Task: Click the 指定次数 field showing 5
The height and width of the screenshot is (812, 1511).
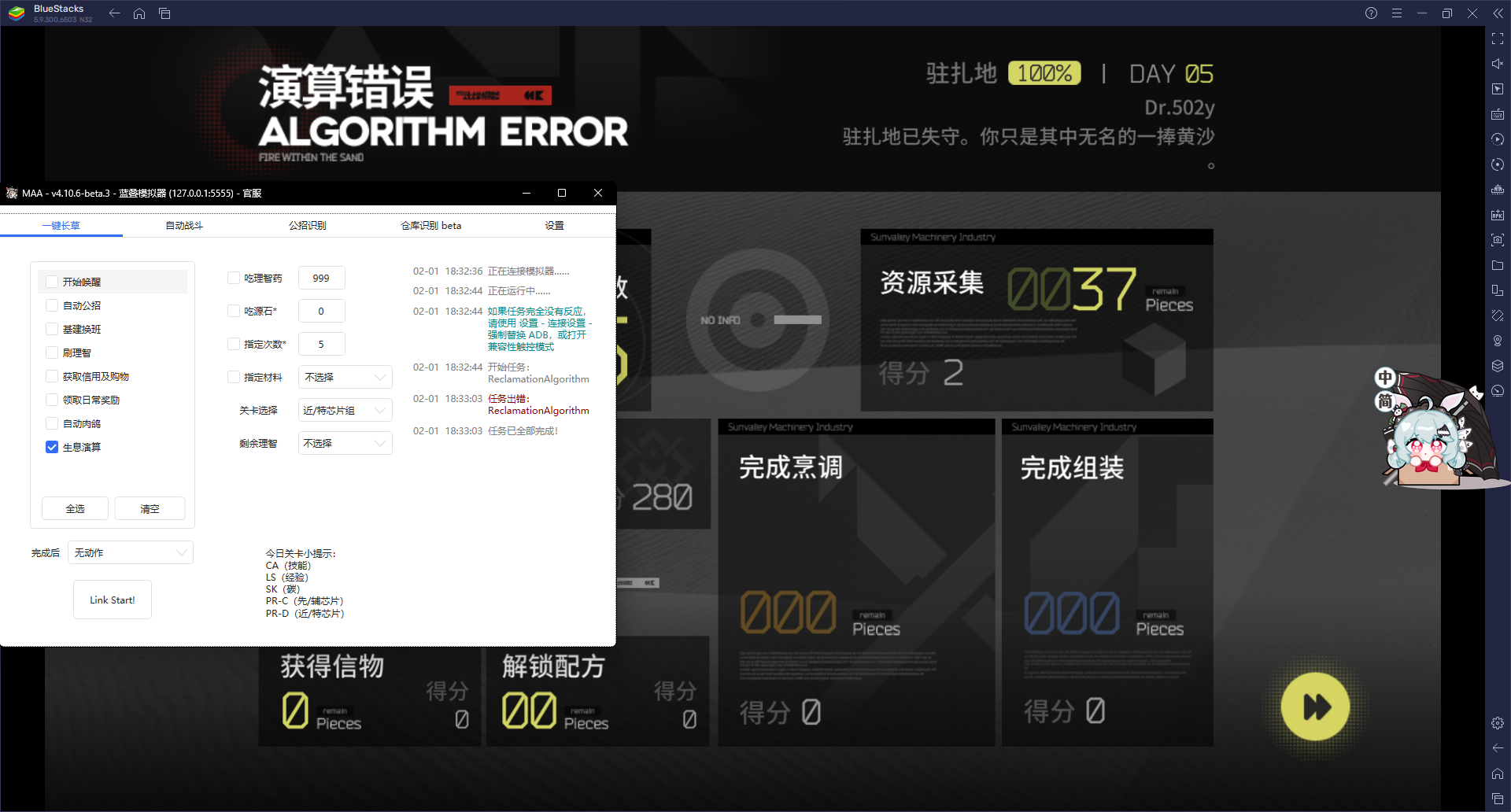Action: point(321,344)
